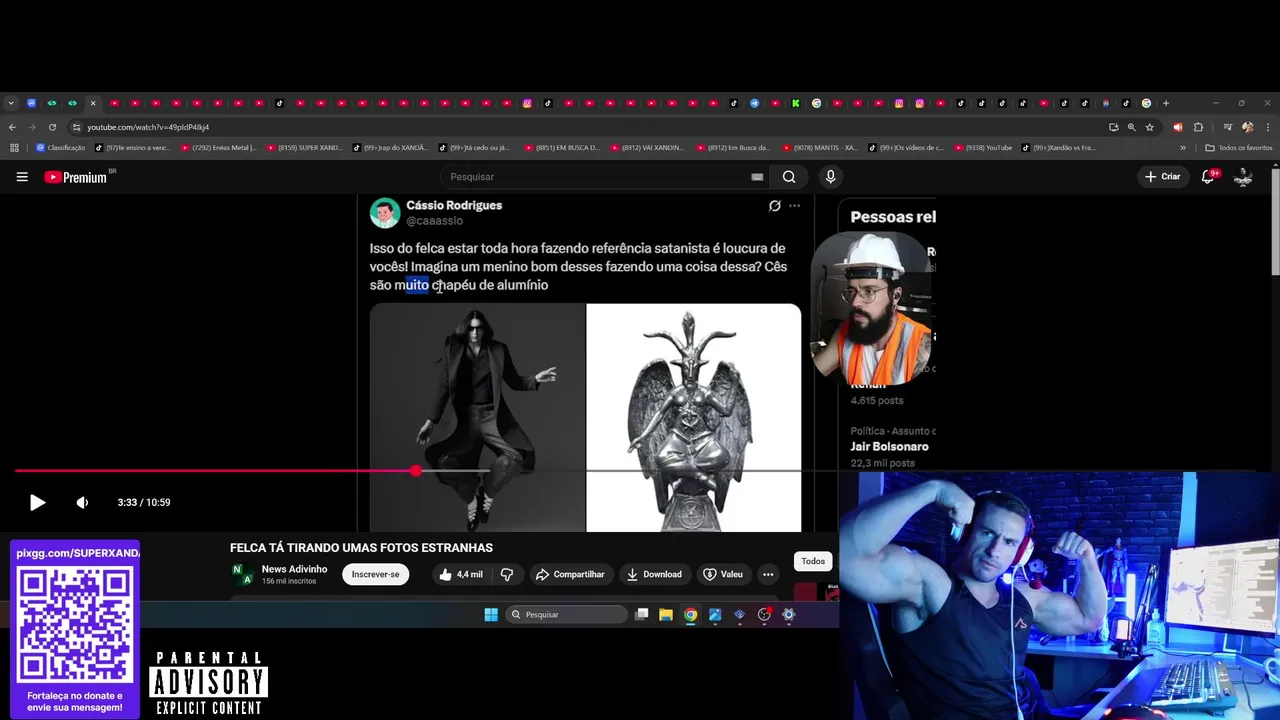Send a Valeu super thanks
This screenshot has height=720, width=1280.
click(723, 574)
